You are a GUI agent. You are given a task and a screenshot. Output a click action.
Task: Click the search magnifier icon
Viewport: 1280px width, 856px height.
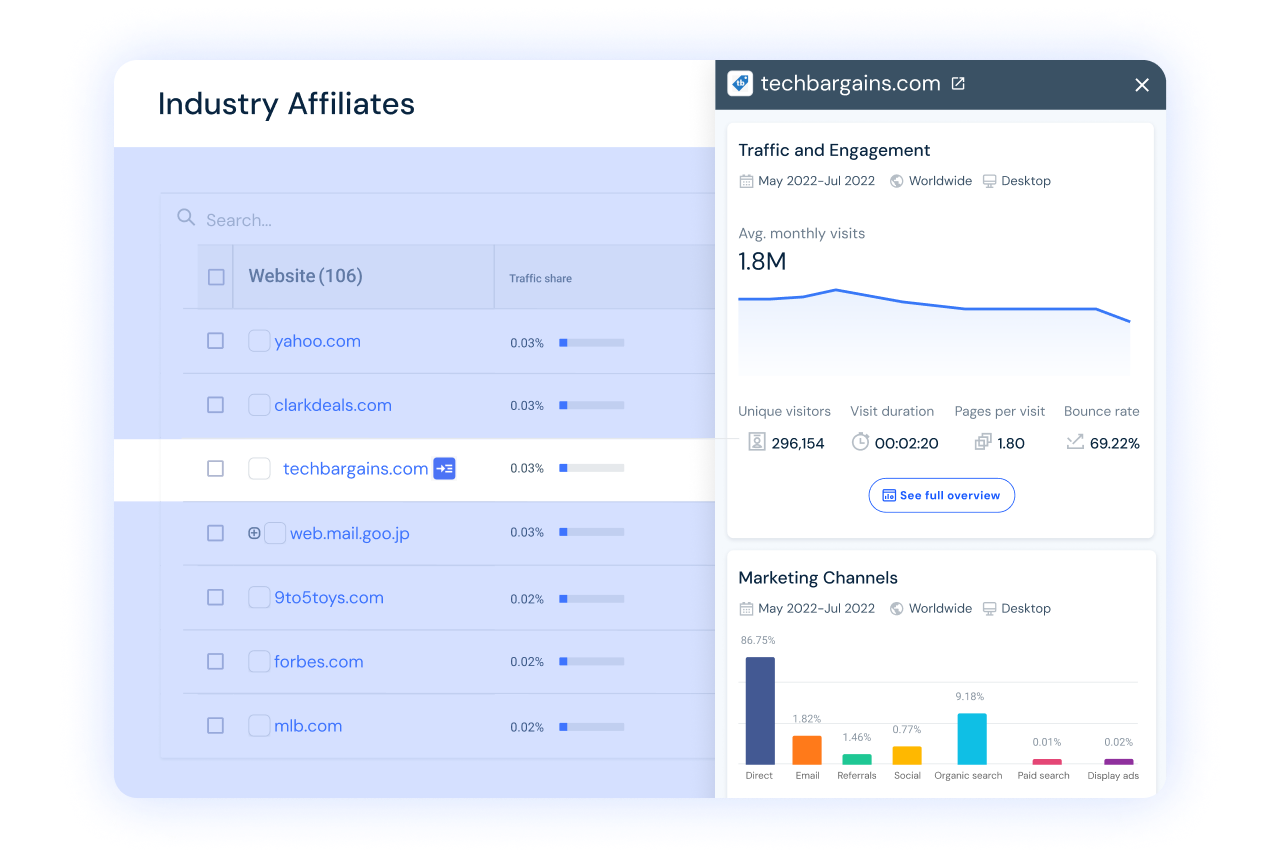186,217
